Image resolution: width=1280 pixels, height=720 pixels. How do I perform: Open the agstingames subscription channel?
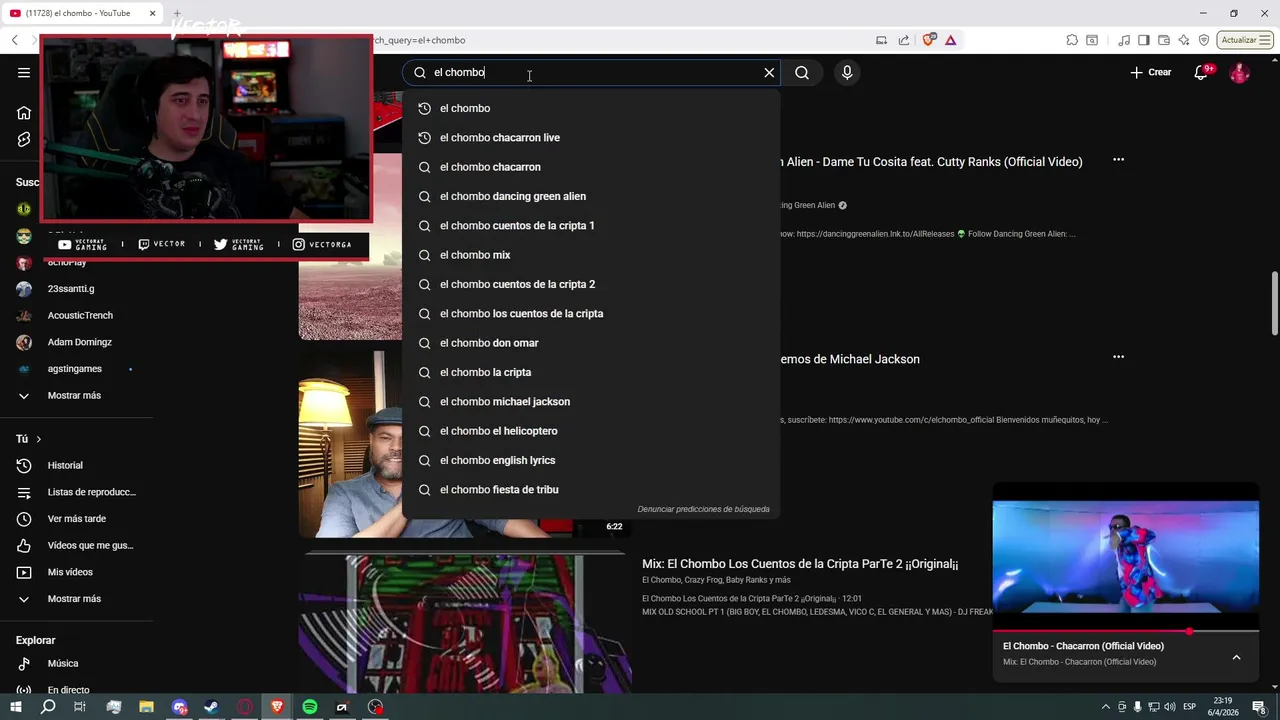76,368
